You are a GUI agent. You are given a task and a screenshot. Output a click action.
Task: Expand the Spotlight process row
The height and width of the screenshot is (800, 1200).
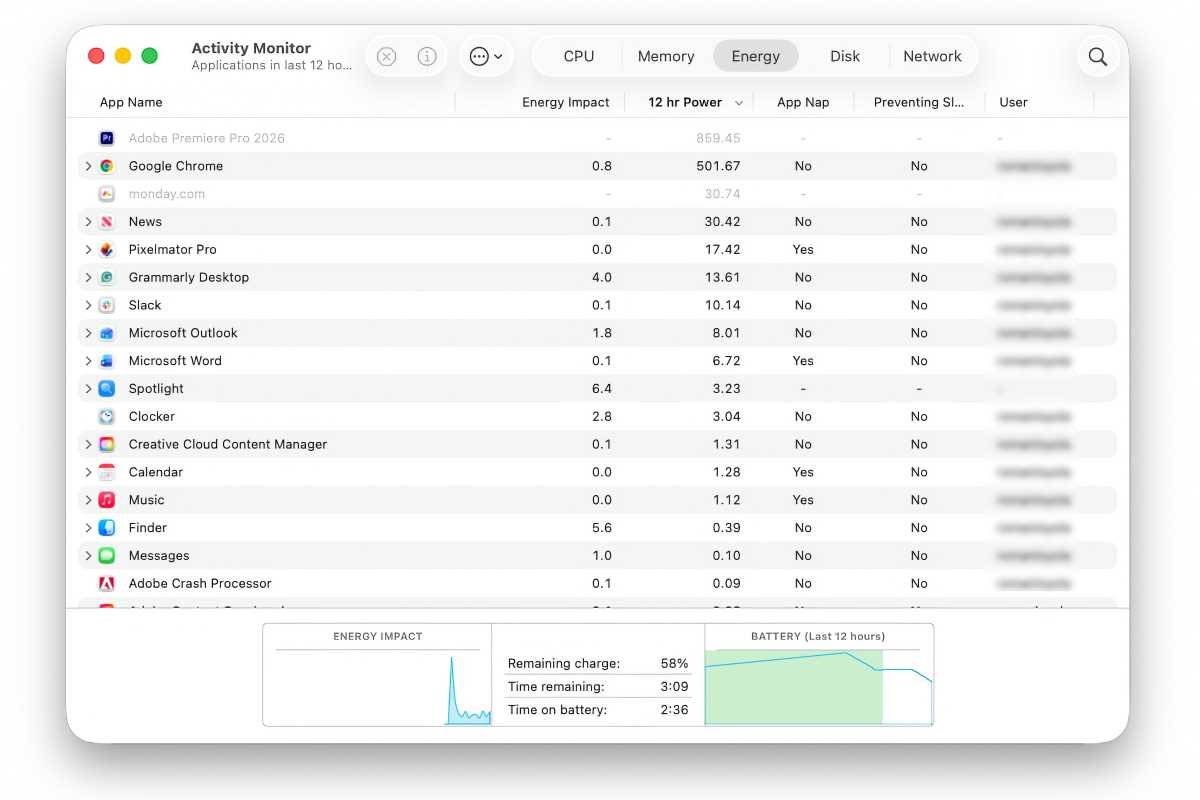tap(88, 389)
